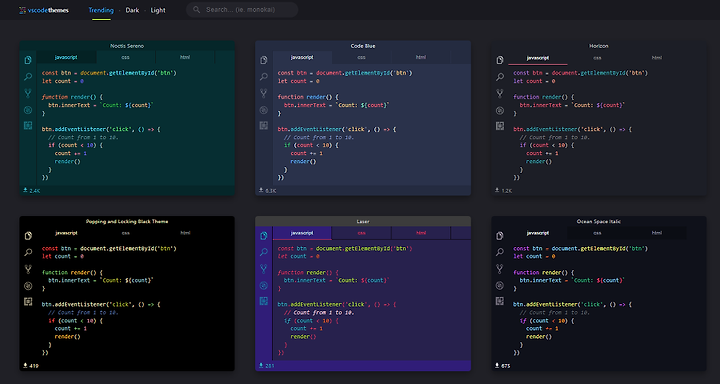Select html tab in Ocean Space Italic card
Screen dimensions: 720x384
[657, 233]
